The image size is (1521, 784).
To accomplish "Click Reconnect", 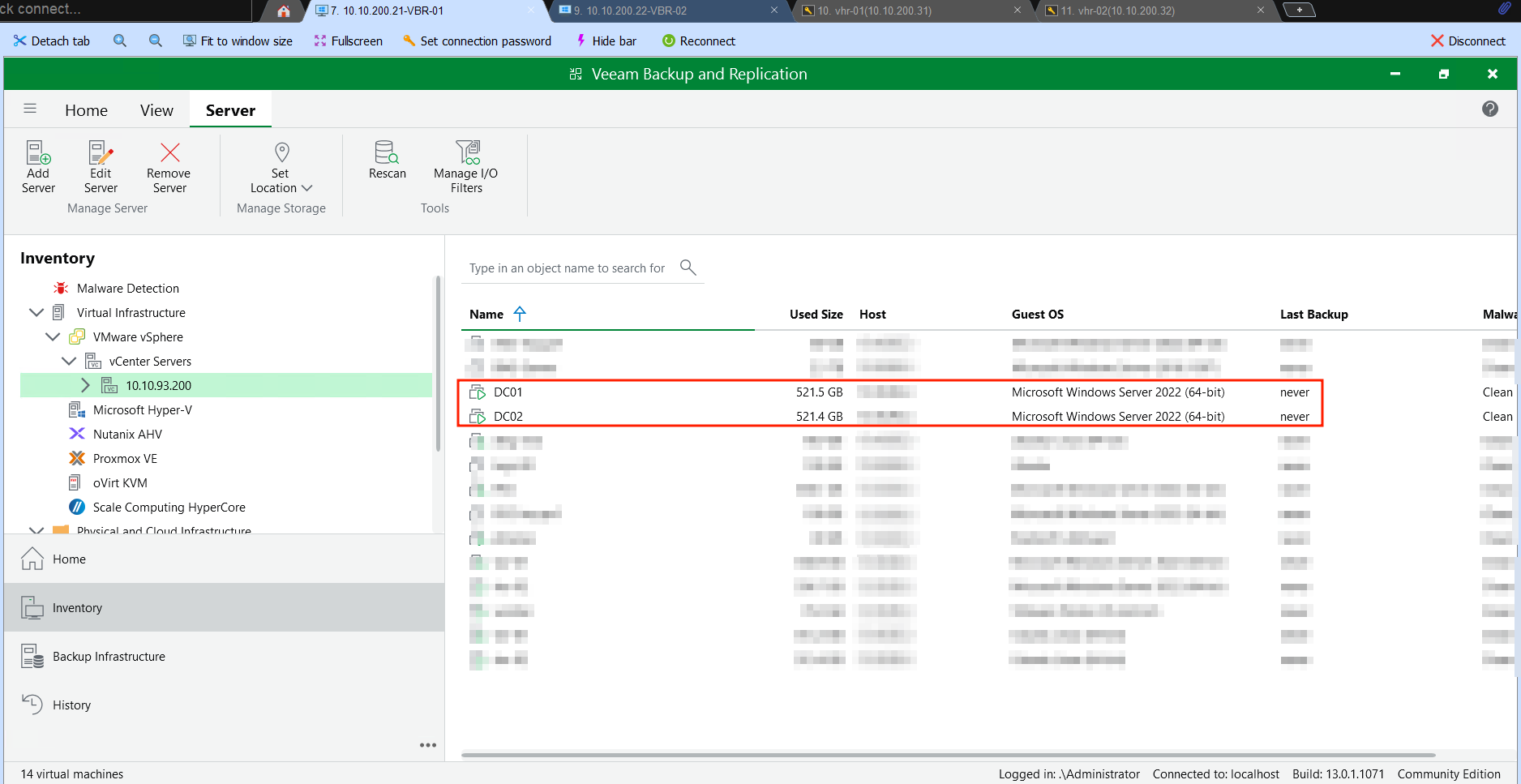I will point(699,41).
